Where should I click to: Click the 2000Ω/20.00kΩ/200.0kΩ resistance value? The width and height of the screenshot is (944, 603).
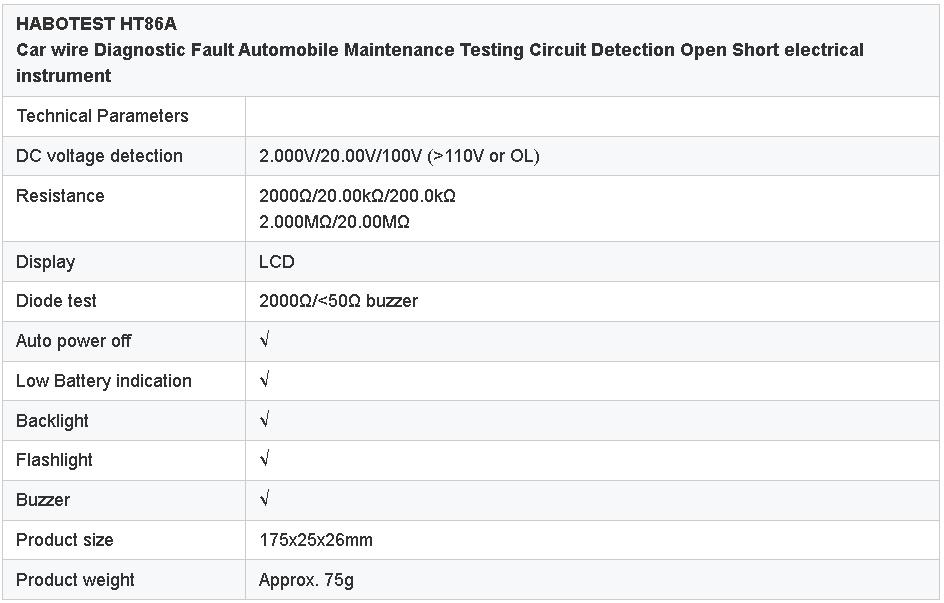357,196
